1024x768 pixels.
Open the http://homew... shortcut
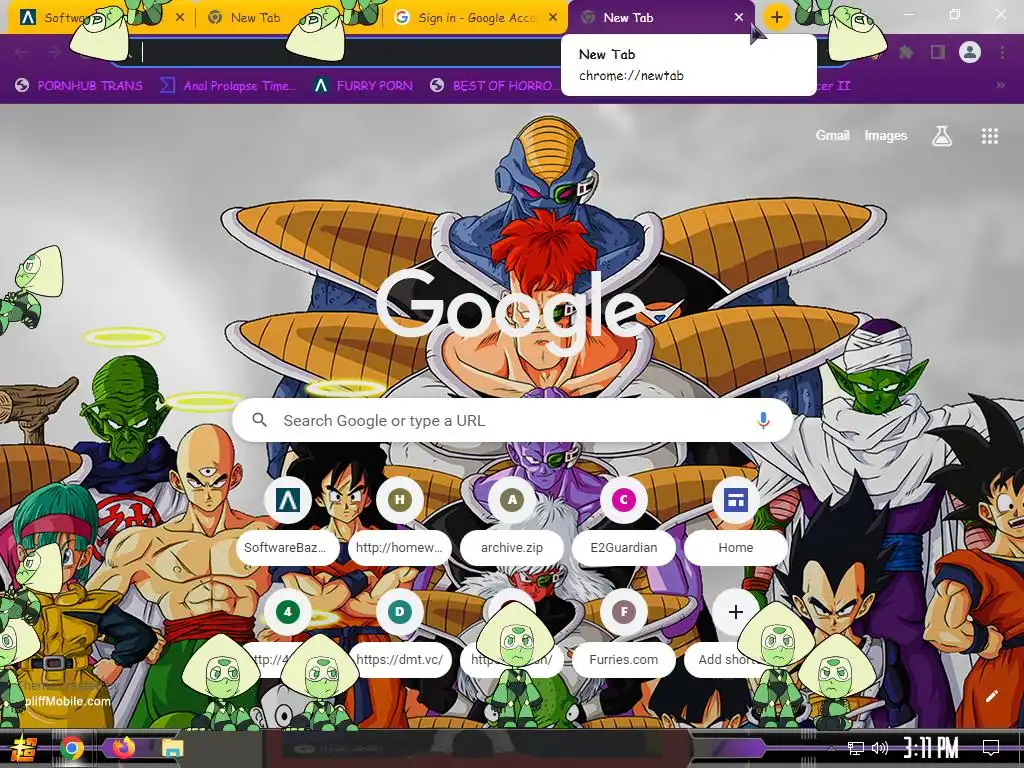click(x=400, y=522)
